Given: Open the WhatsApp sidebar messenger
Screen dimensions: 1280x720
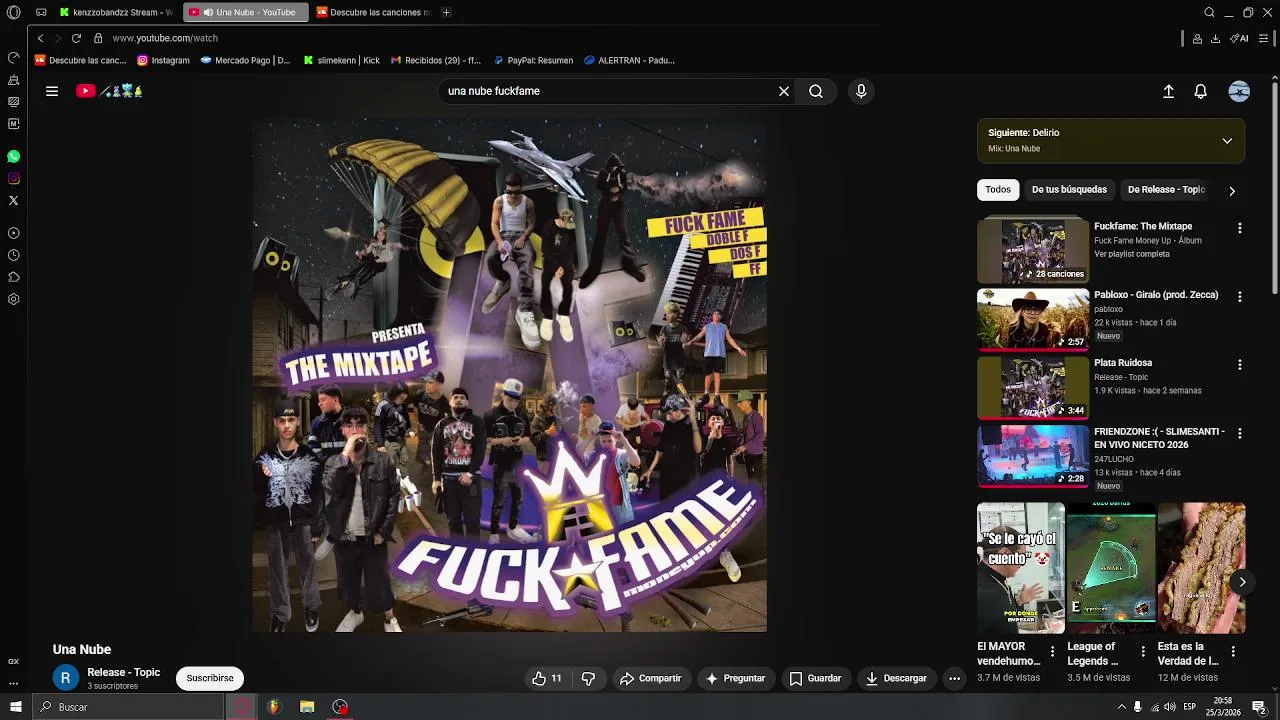Looking at the screenshot, I should point(13,157).
